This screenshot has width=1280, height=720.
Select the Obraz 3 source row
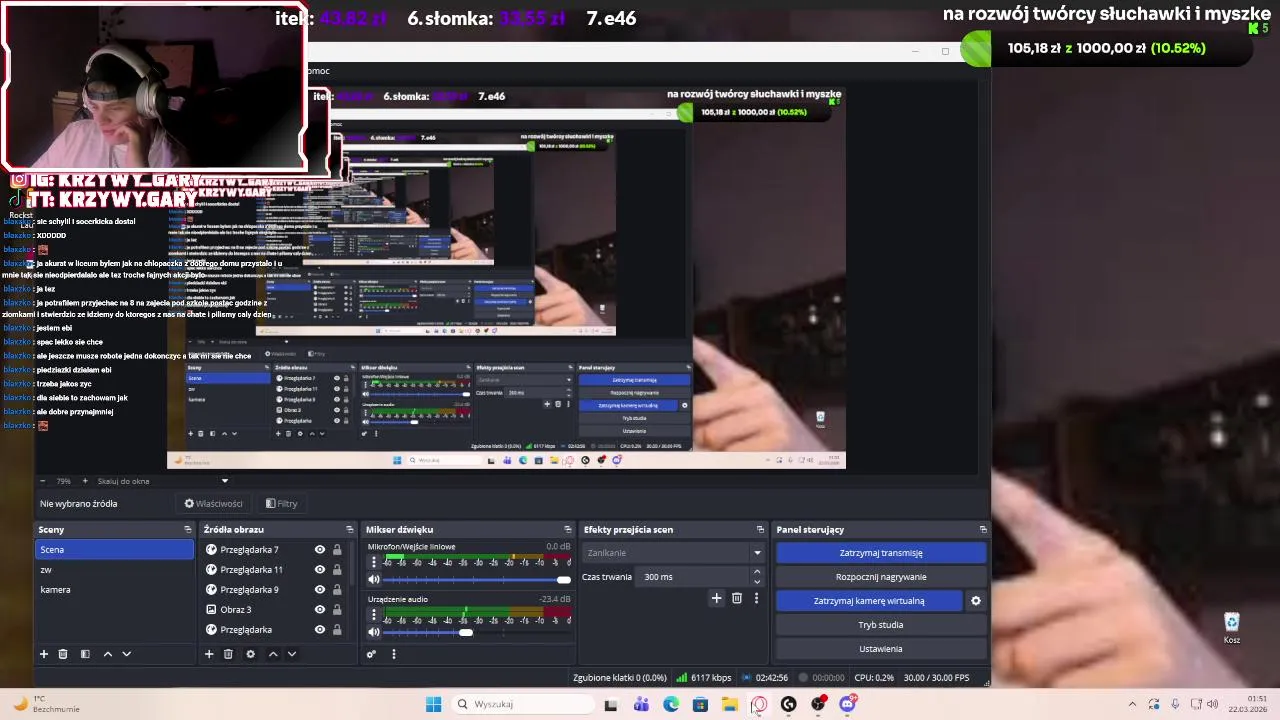(x=277, y=610)
